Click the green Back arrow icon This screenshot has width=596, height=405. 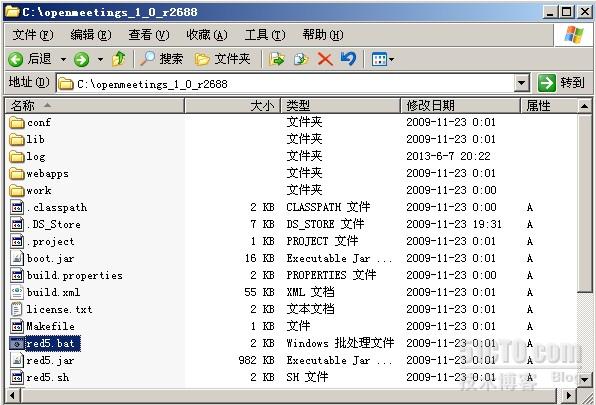point(16,59)
